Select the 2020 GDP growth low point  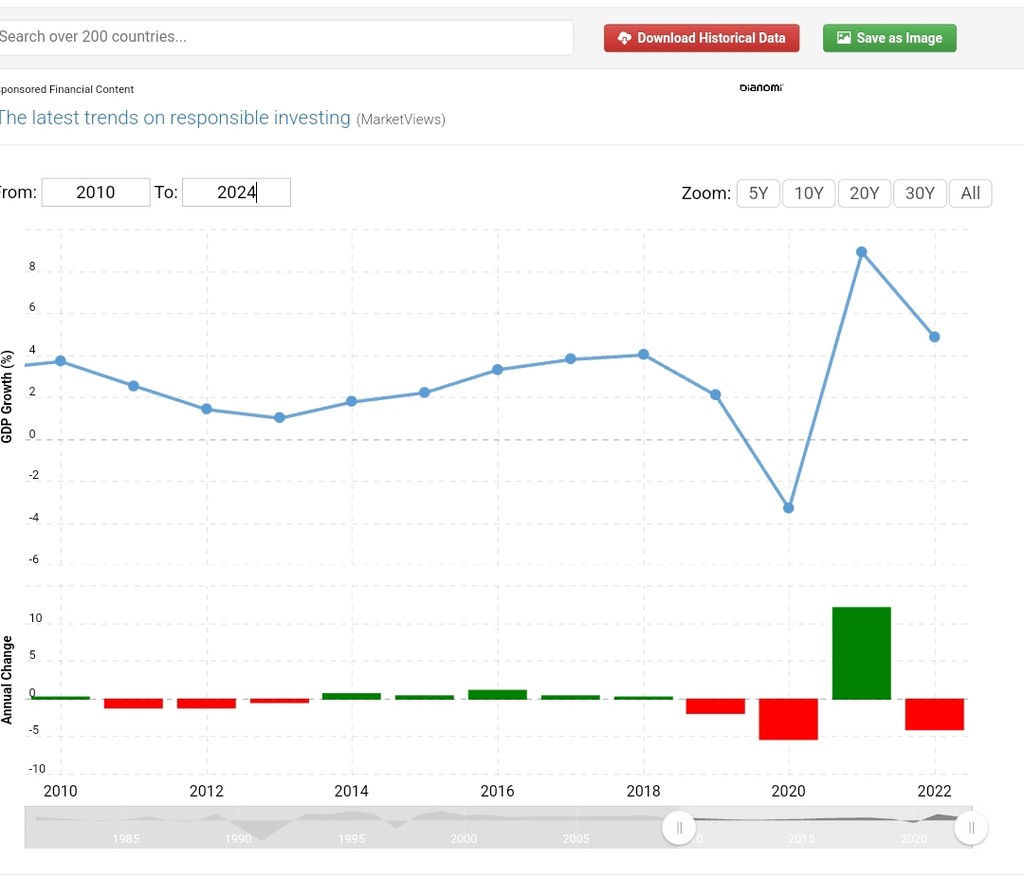pyautogui.click(x=788, y=508)
